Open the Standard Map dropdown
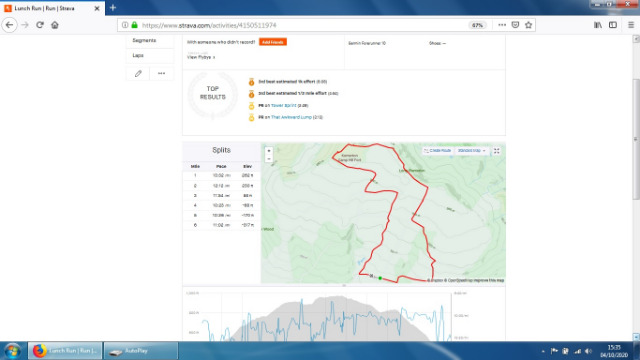The height and width of the screenshot is (360, 640). pos(471,151)
